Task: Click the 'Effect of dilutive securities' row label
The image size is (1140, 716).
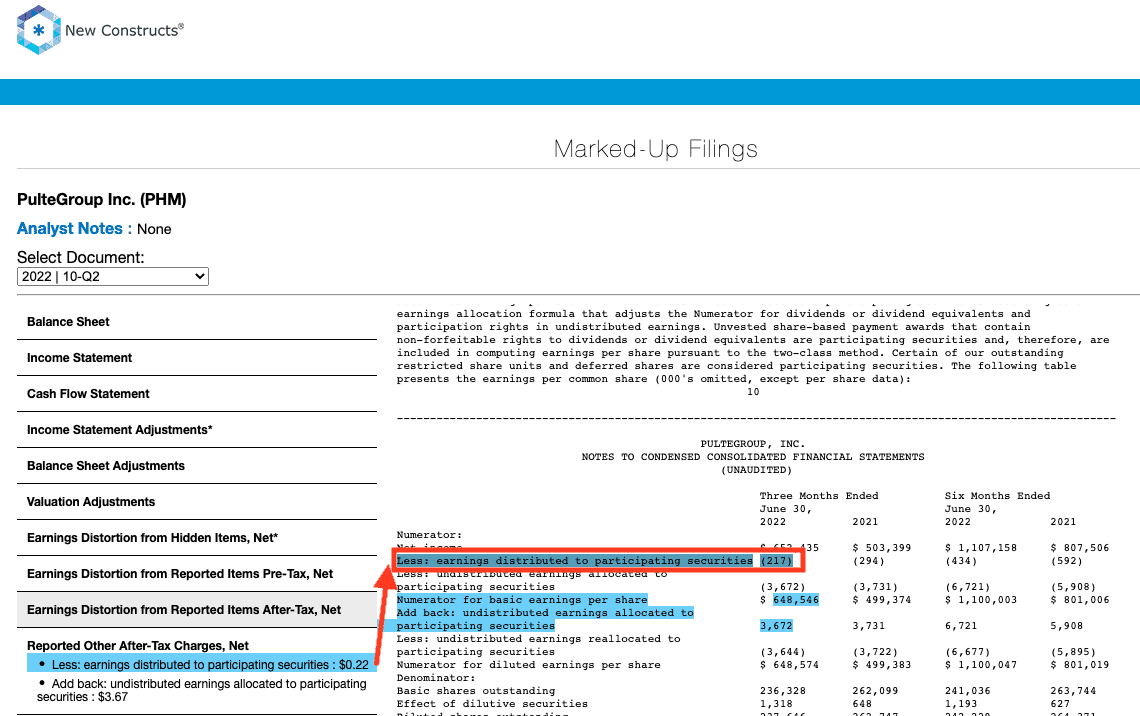Action: click(x=492, y=704)
